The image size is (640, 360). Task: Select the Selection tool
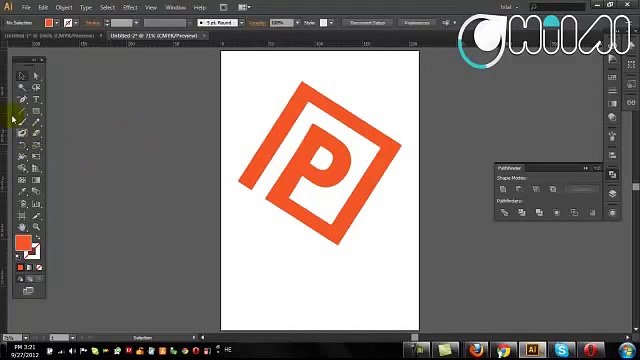pyautogui.click(x=22, y=76)
